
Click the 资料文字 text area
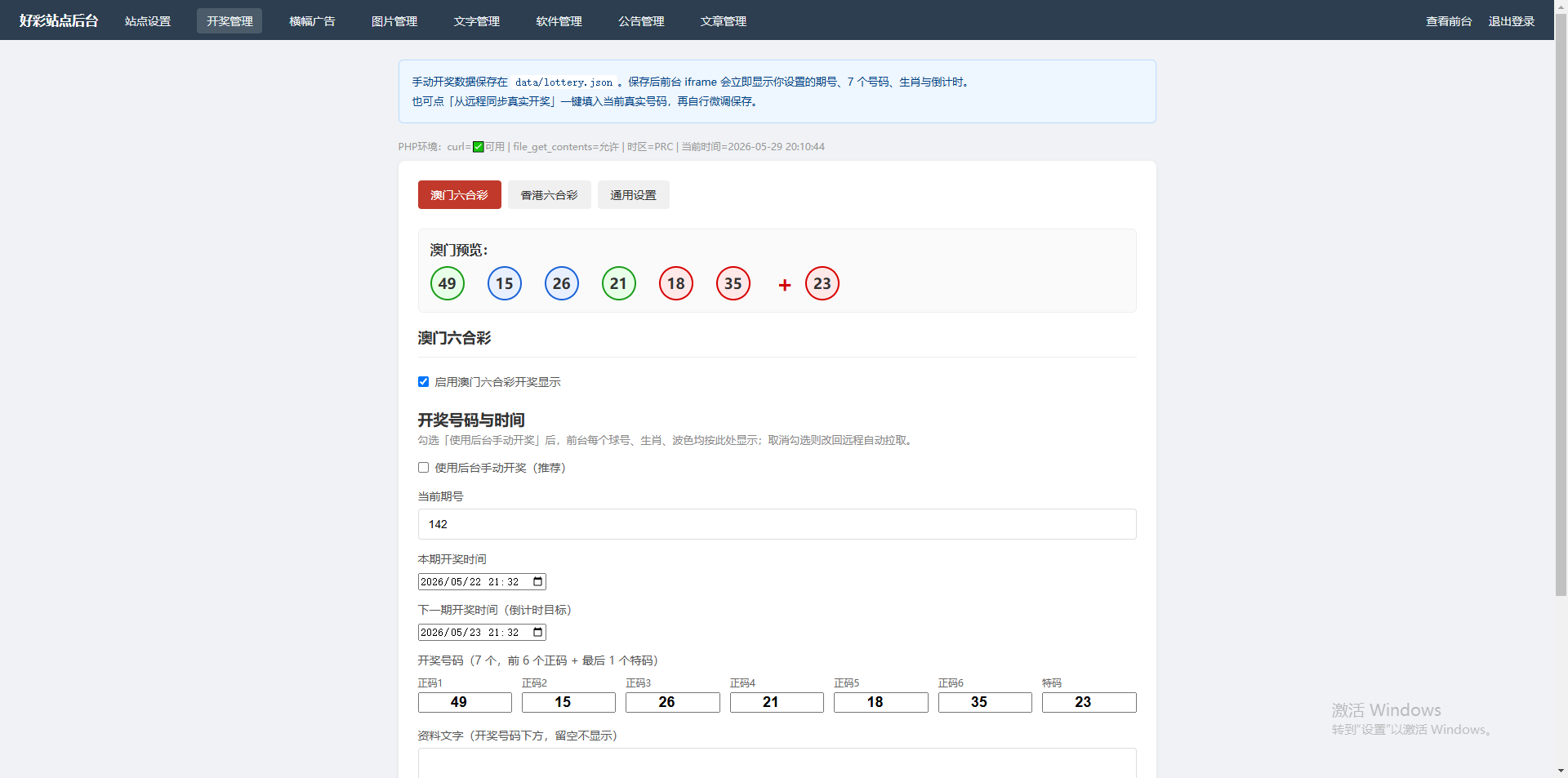pos(777,763)
